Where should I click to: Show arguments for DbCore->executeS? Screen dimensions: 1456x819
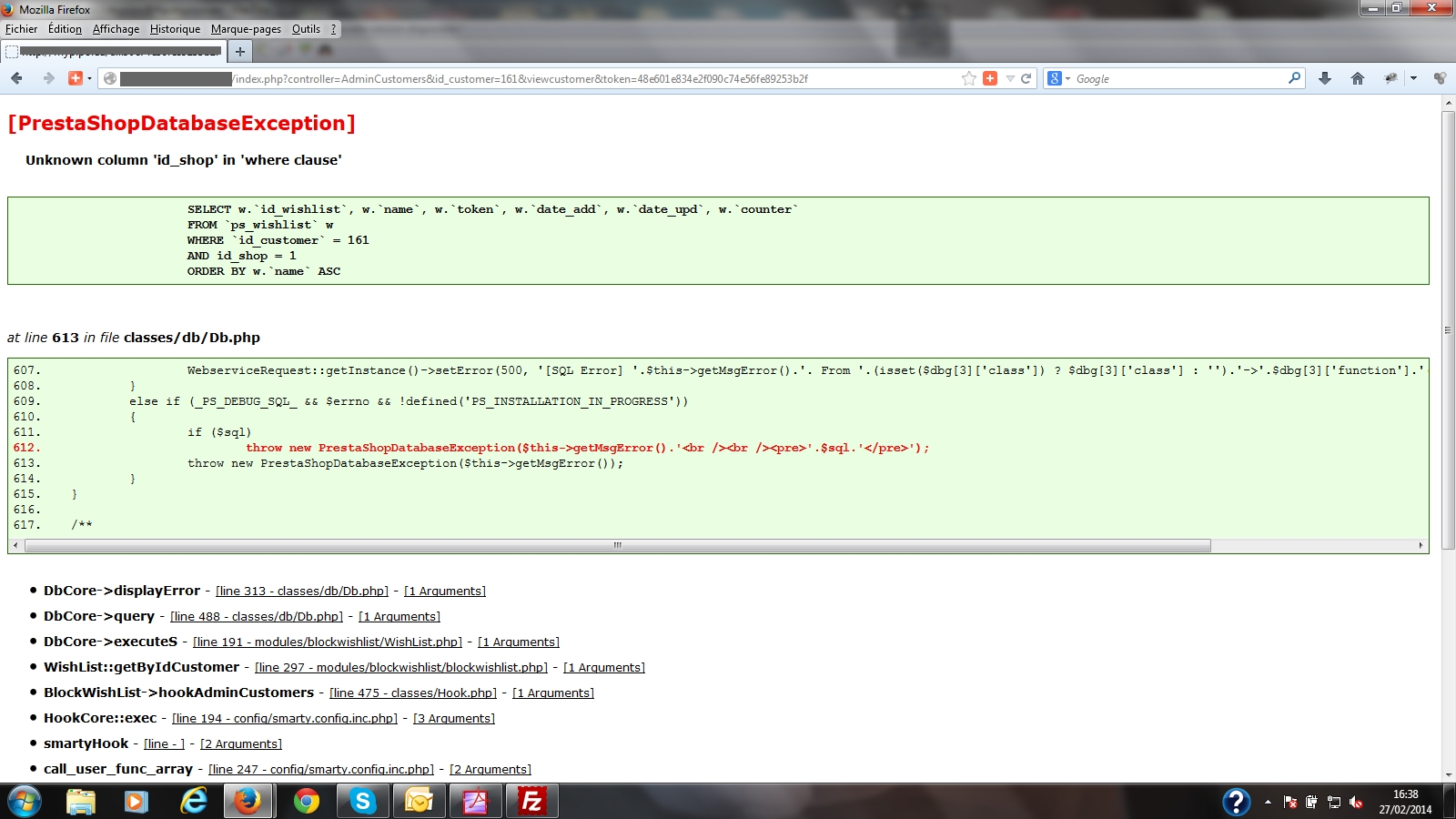click(x=519, y=642)
